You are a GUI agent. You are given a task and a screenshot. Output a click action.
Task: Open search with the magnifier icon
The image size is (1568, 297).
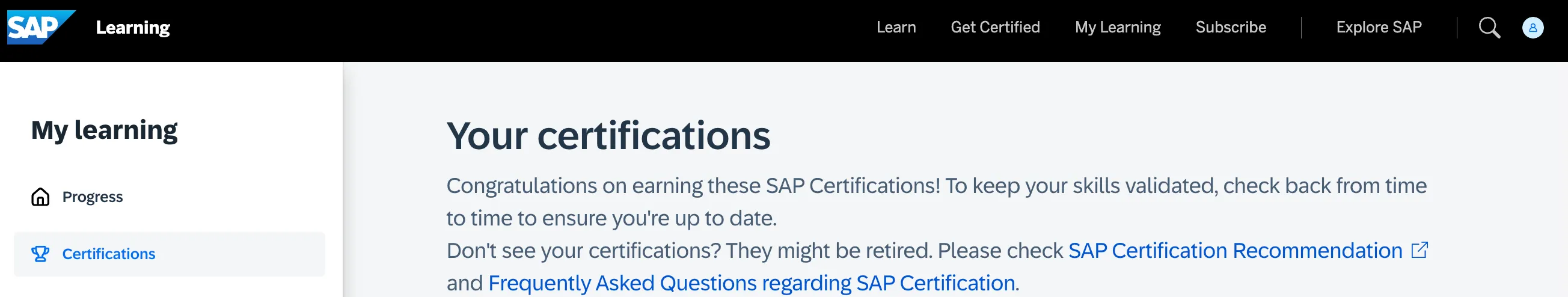coord(1489,28)
